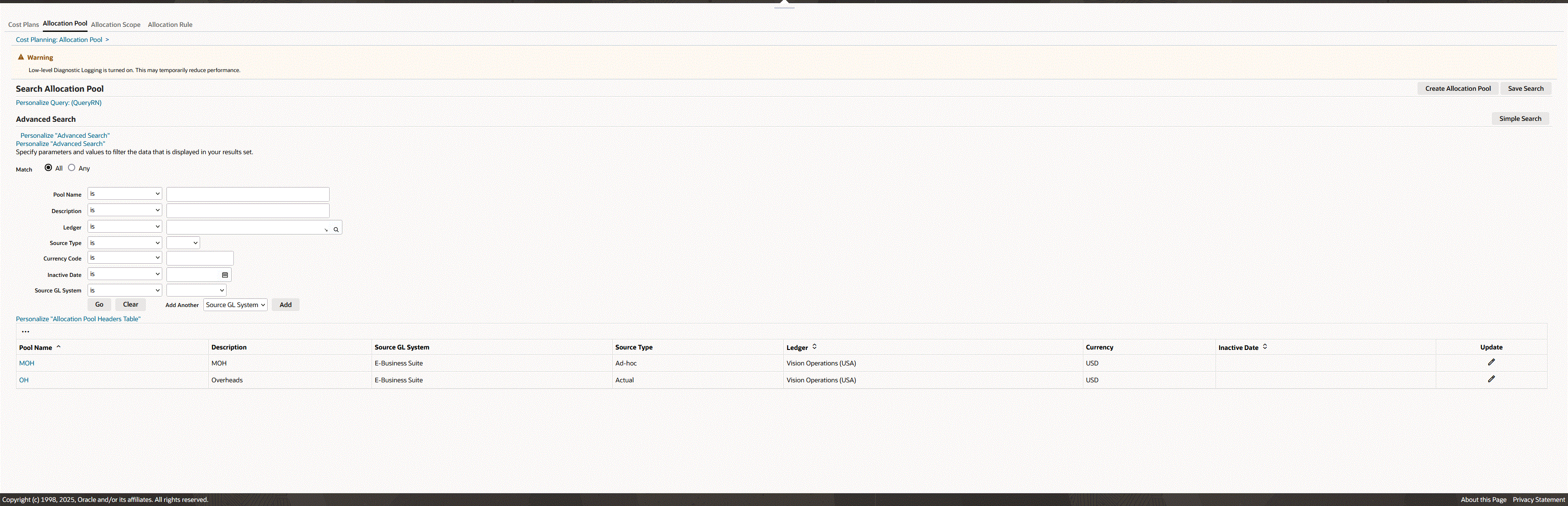Expand the Add Another field dropdown
The height and width of the screenshot is (506, 1568).
click(235, 305)
